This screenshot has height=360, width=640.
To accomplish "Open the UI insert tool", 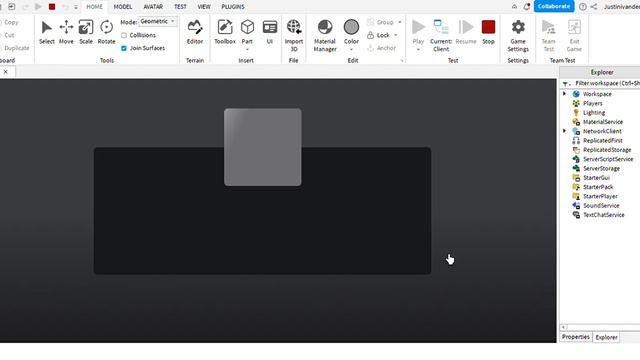I will coord(269,32).
